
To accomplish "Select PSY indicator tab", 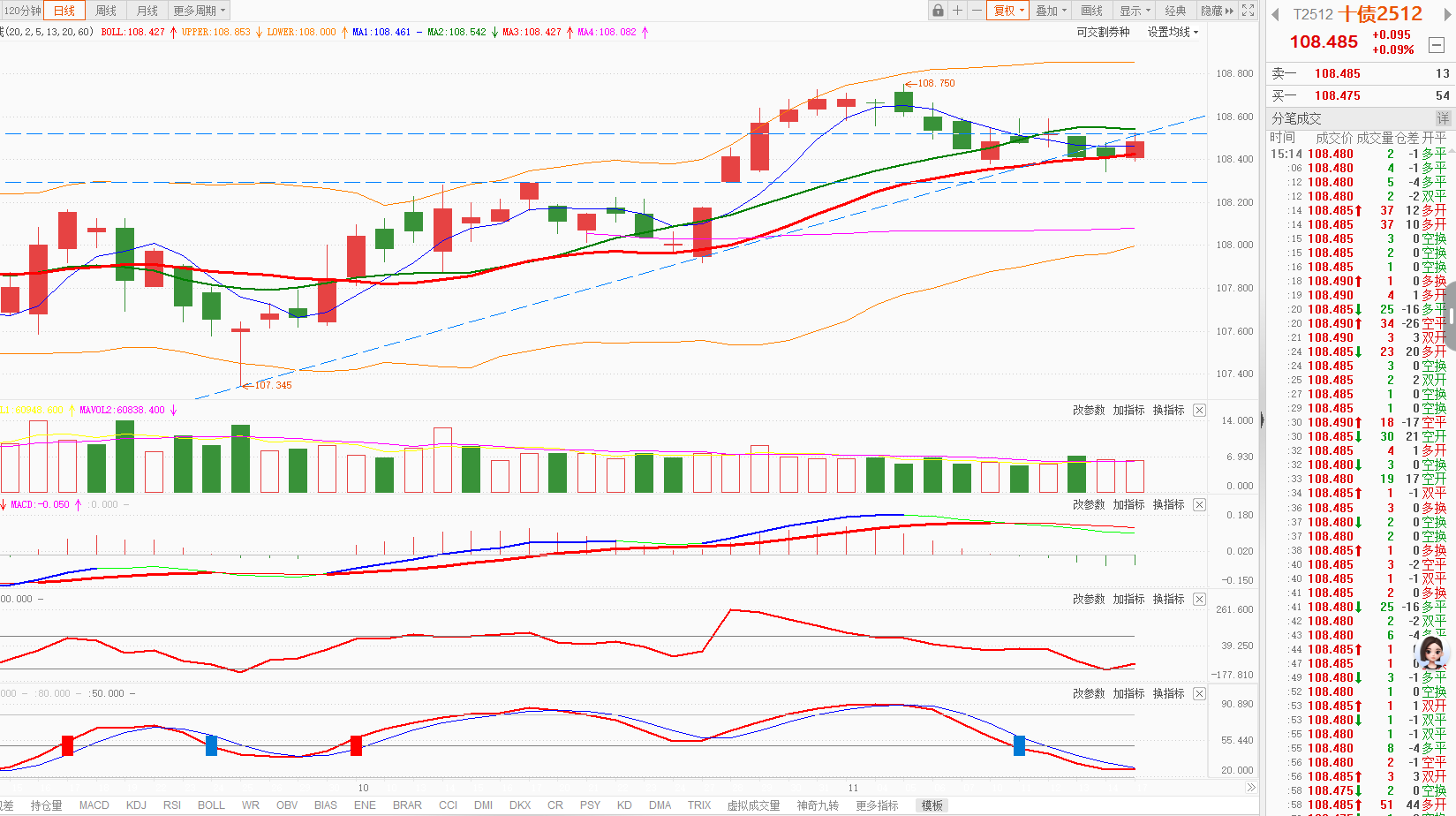I will pos(590,805).
